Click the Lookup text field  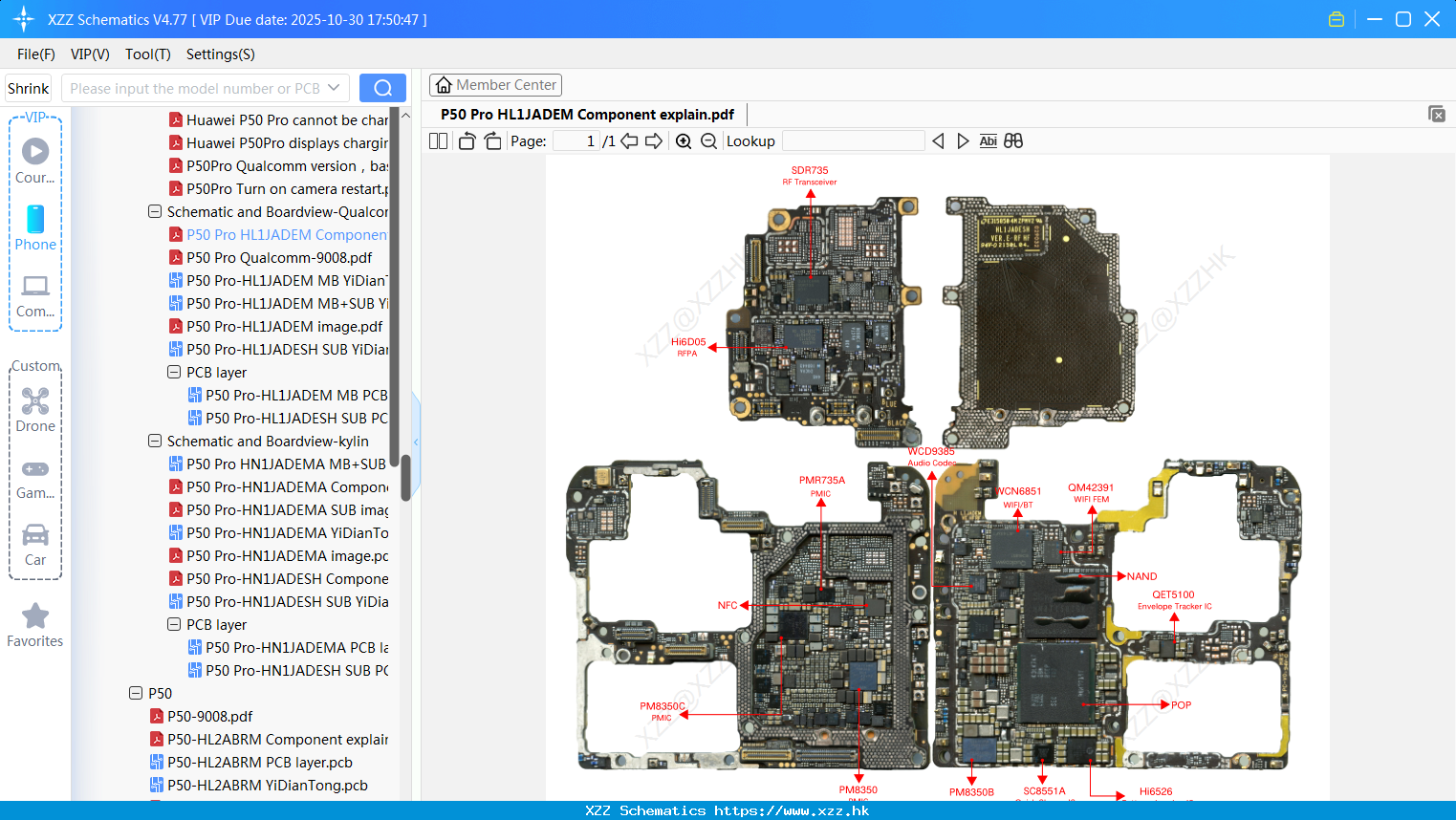tap(854, 141)
